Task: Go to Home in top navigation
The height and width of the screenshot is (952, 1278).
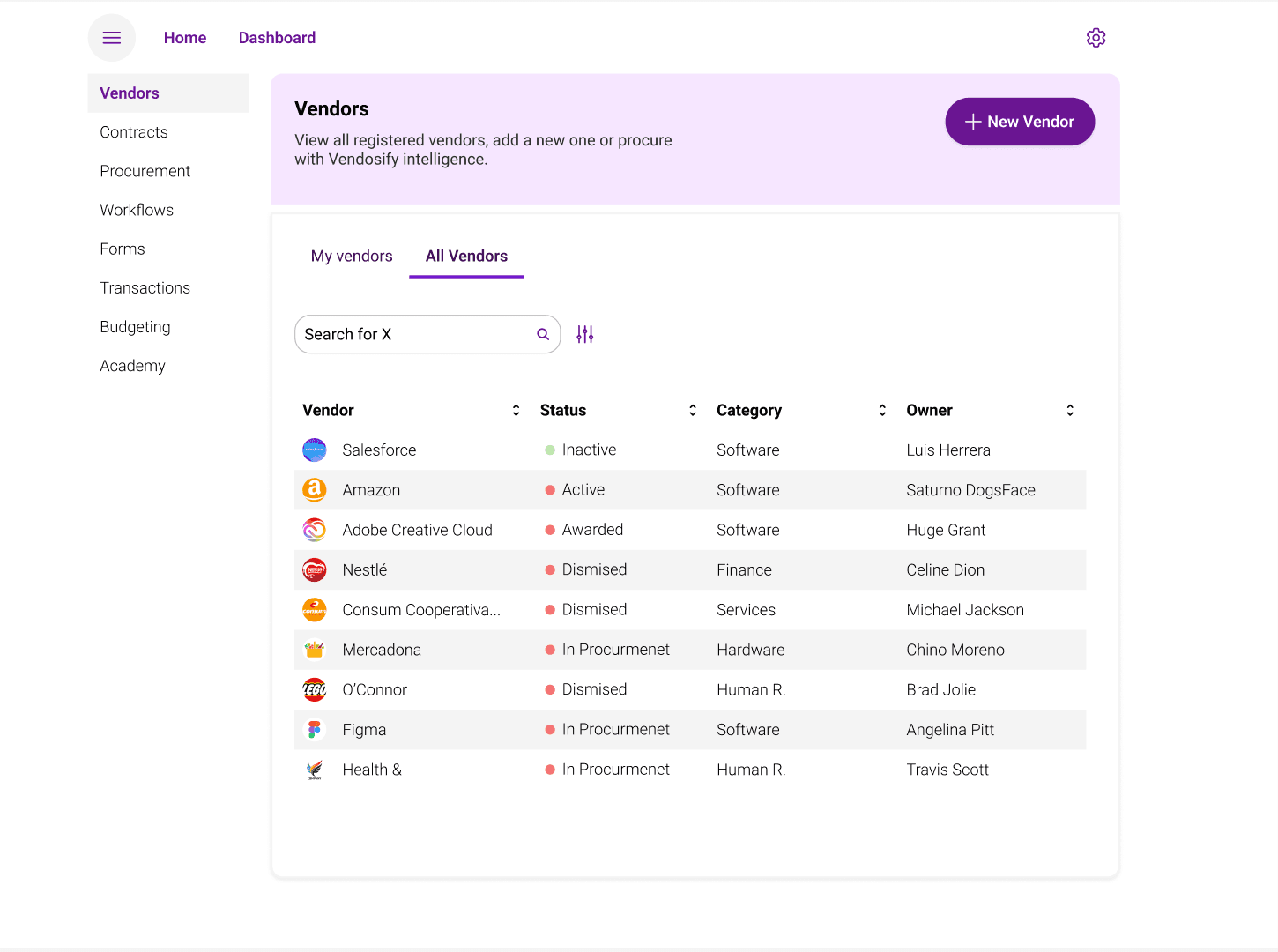Action: (185, 38)
